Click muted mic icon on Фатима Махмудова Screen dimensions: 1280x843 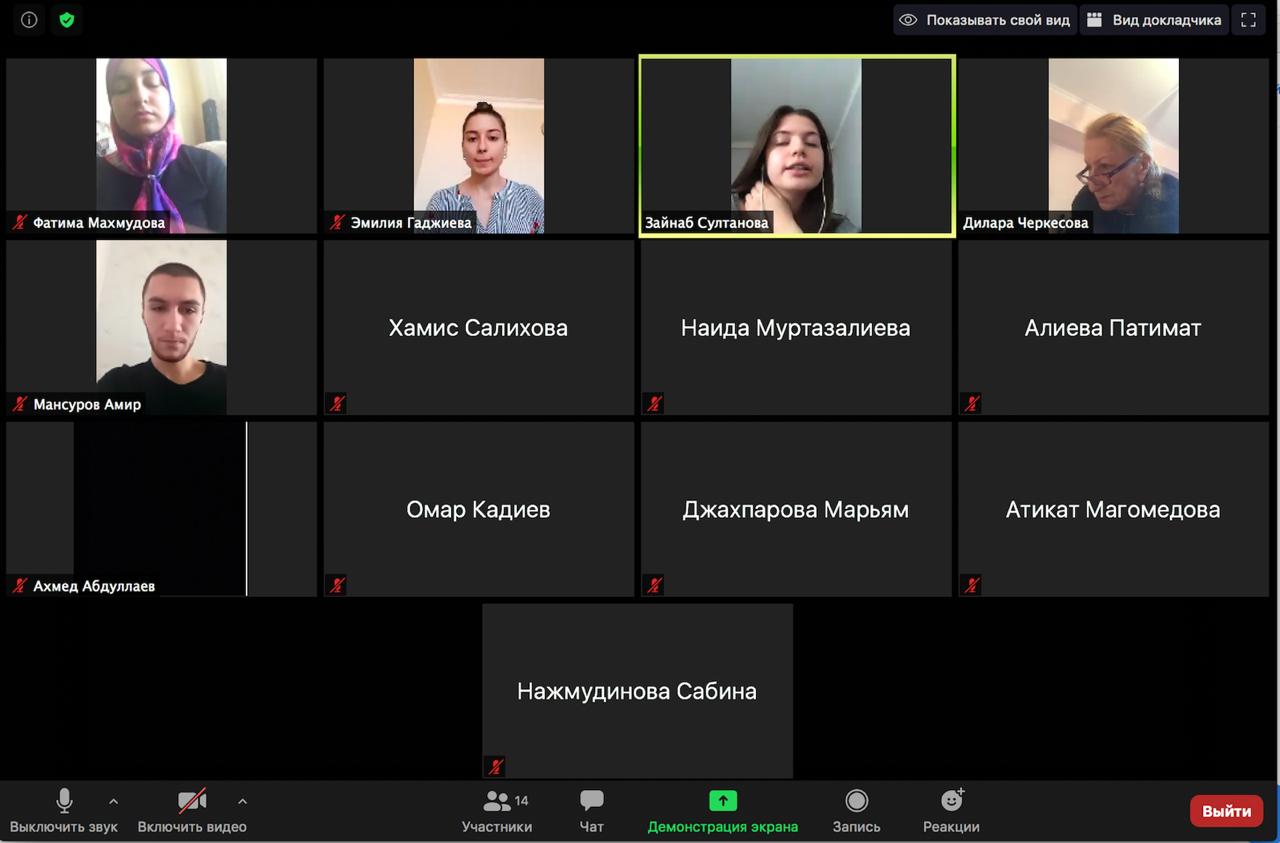(19, 222)
